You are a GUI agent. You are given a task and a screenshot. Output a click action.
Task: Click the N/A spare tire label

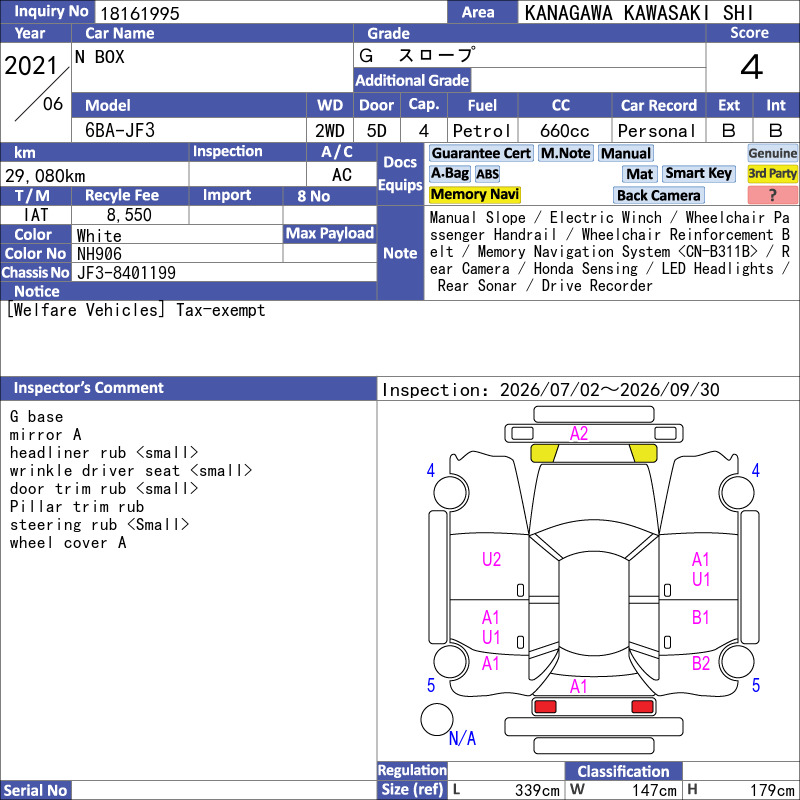coord(462,738)
